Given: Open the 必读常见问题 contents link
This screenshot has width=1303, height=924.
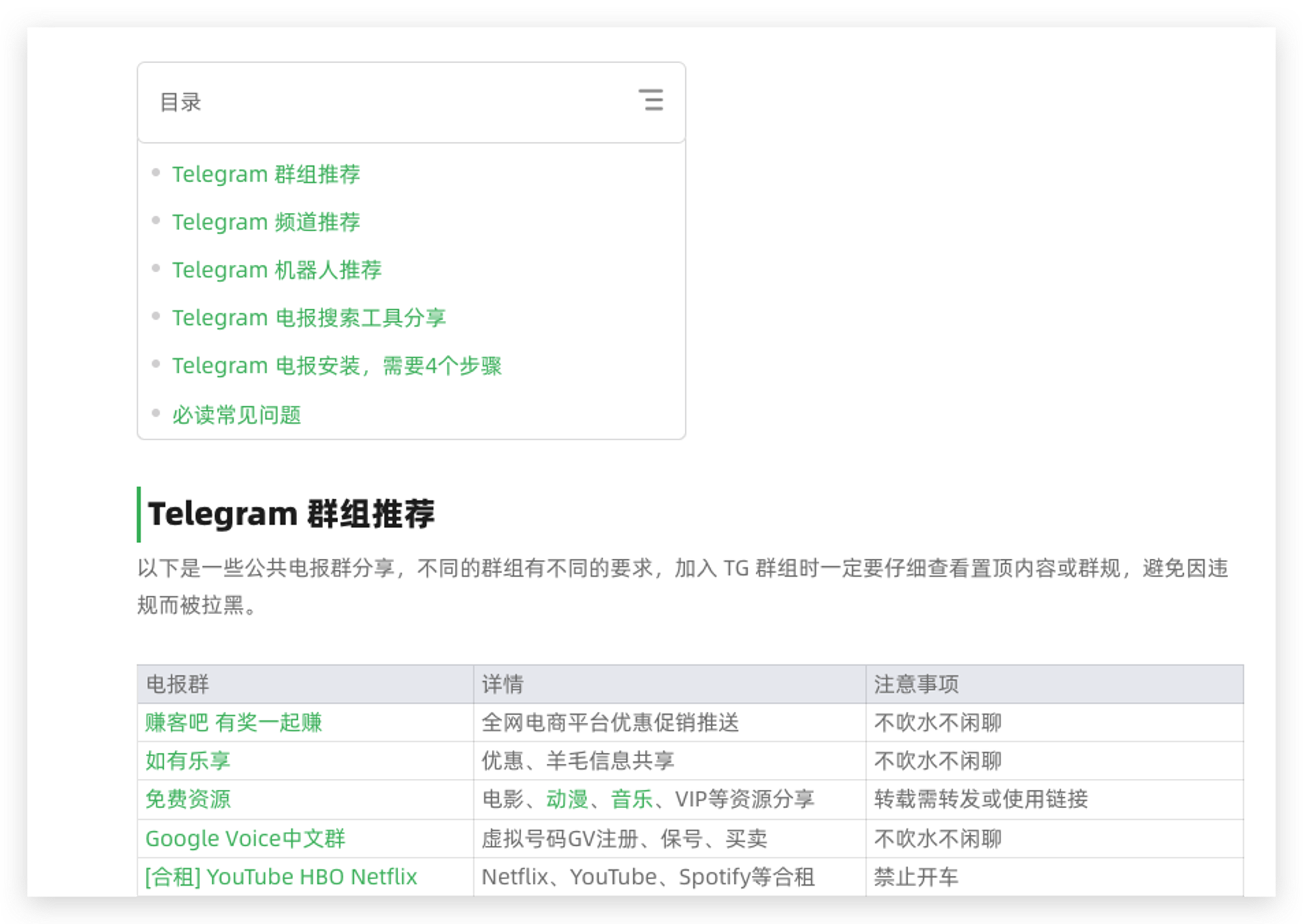Looking at the screenshot, I should click(x=236, y=415).
